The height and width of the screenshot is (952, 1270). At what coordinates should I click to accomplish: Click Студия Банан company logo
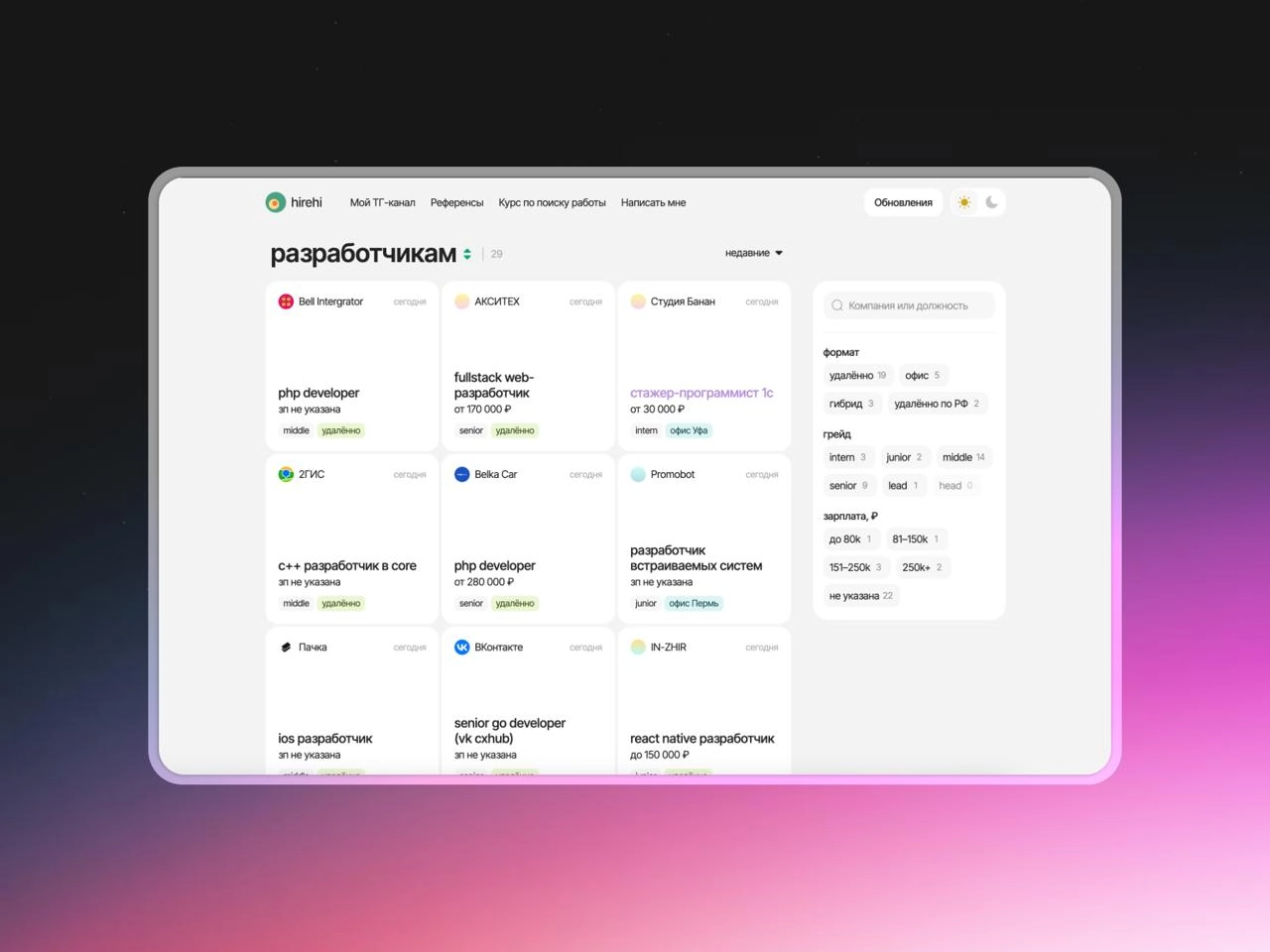(638, 301)
